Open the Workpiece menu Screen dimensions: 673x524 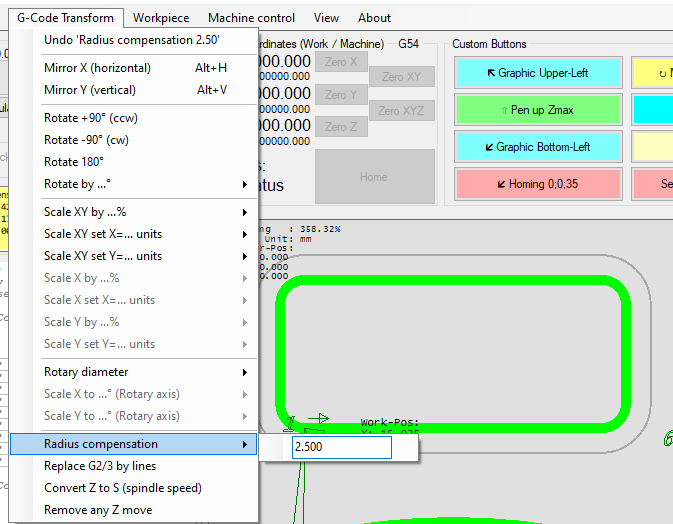click(162, 18)
